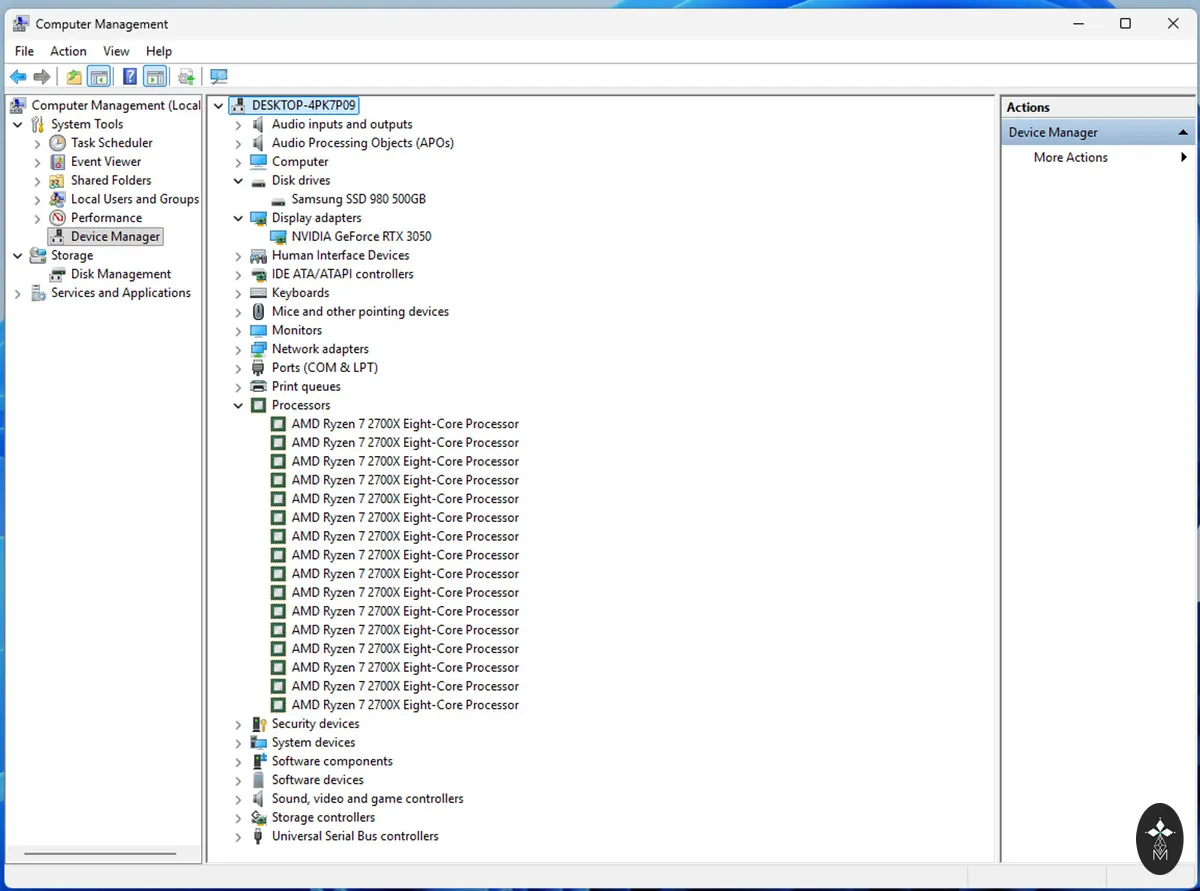This screenshot has width=1200, height=891.
Task: Expand the System devices category
Action: 238,743
